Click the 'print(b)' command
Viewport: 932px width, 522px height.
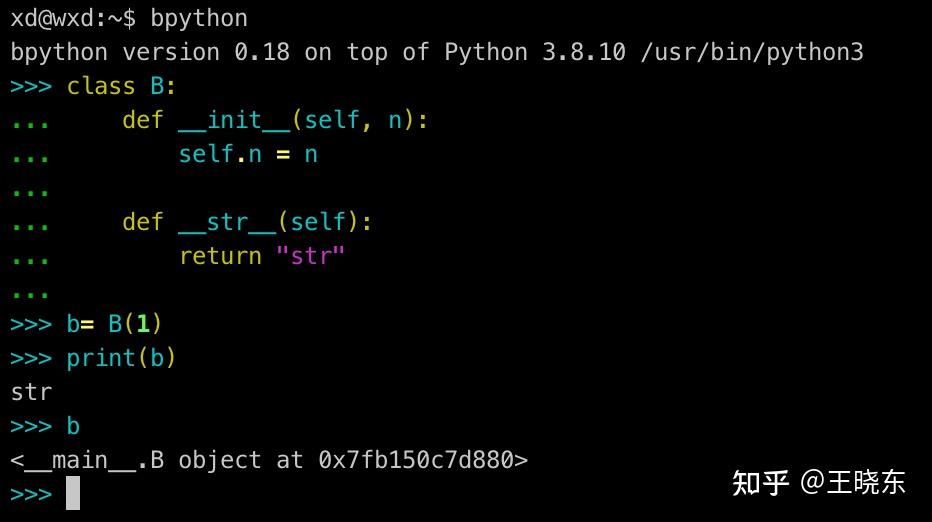pyautogui.click(x=121, y=359)
